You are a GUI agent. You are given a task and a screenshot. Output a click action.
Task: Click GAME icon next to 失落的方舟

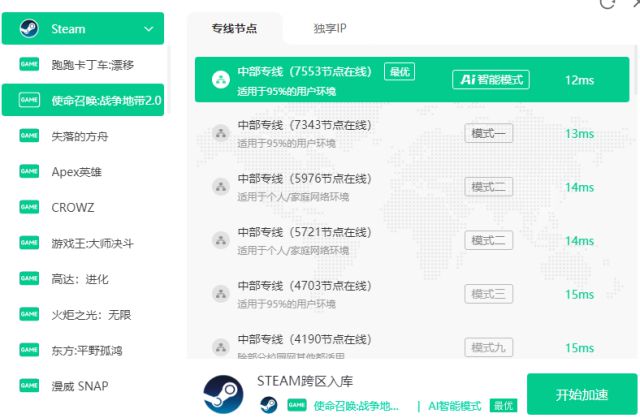click(x=29, y=136)
